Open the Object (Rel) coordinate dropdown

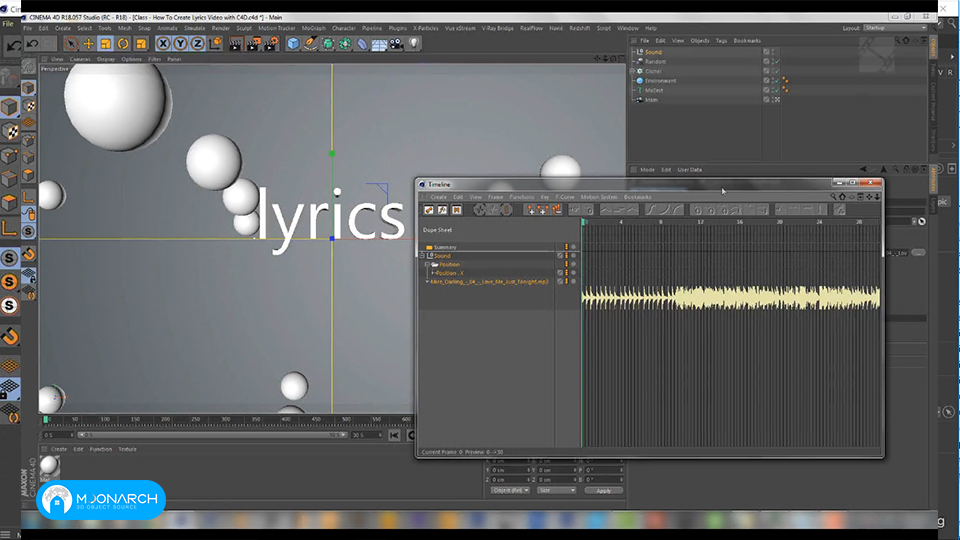(x=510, y=490)
